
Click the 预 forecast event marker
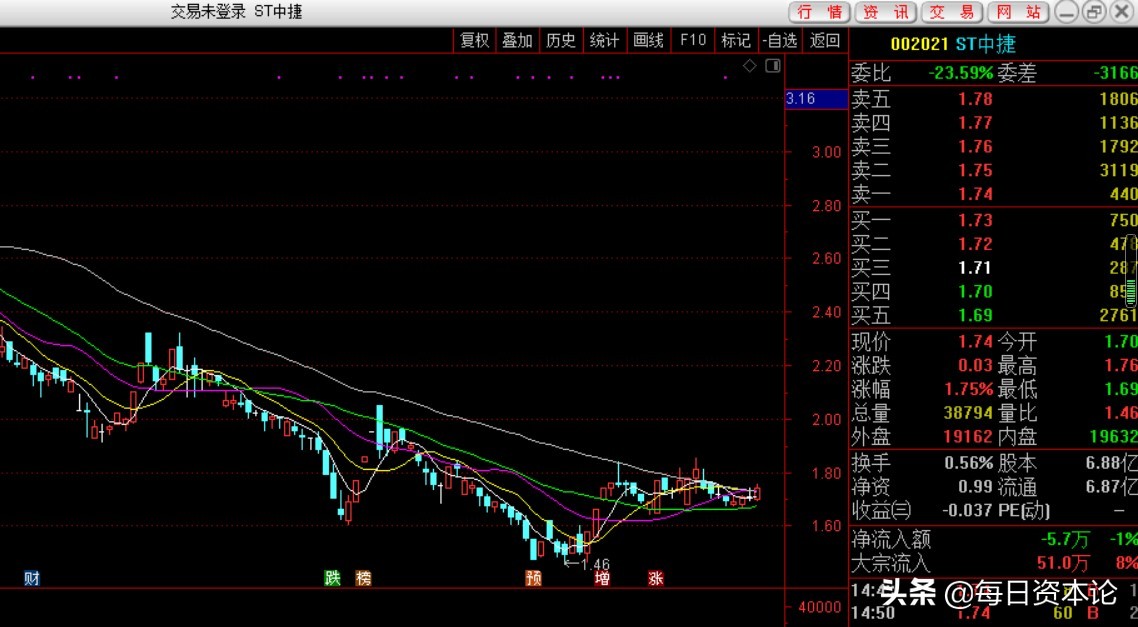point(533,578)
